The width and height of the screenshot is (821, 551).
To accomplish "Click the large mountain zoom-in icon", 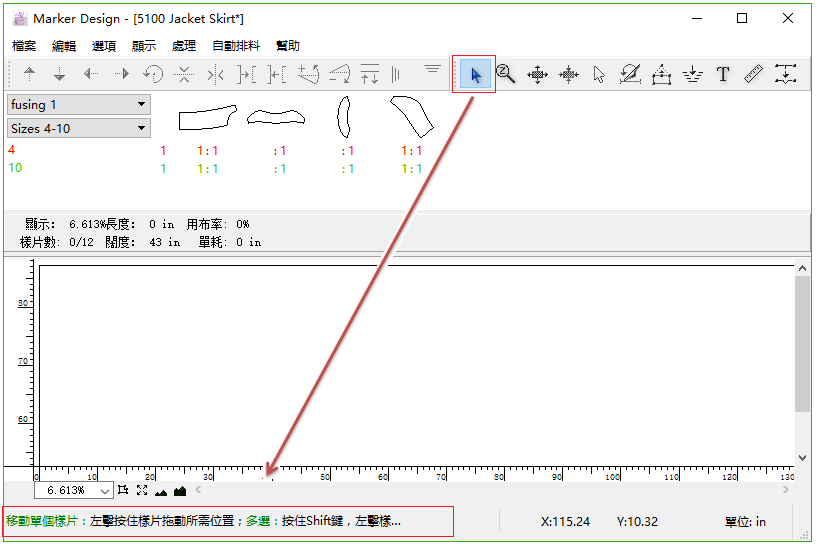I will point(180,490).
